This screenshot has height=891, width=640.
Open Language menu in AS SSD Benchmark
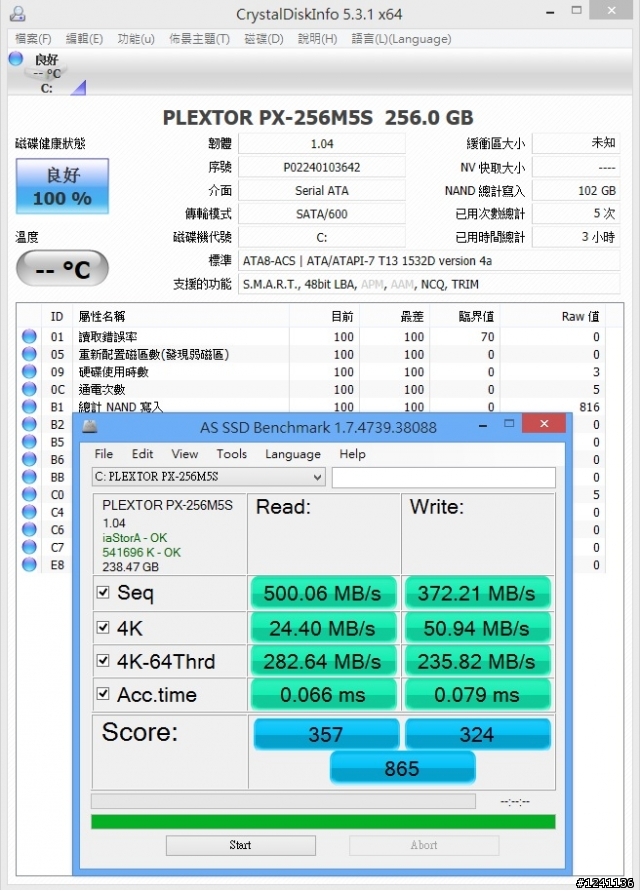293,454
